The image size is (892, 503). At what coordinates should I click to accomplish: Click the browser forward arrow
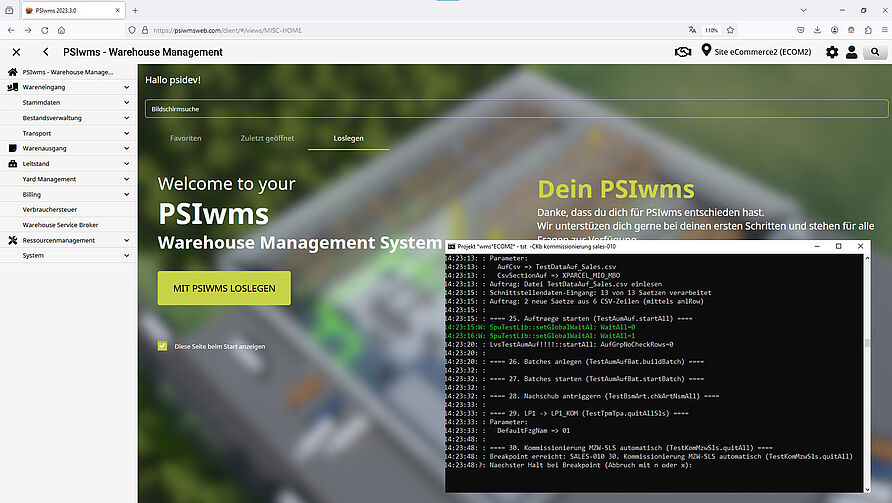[x=28, y=30]
